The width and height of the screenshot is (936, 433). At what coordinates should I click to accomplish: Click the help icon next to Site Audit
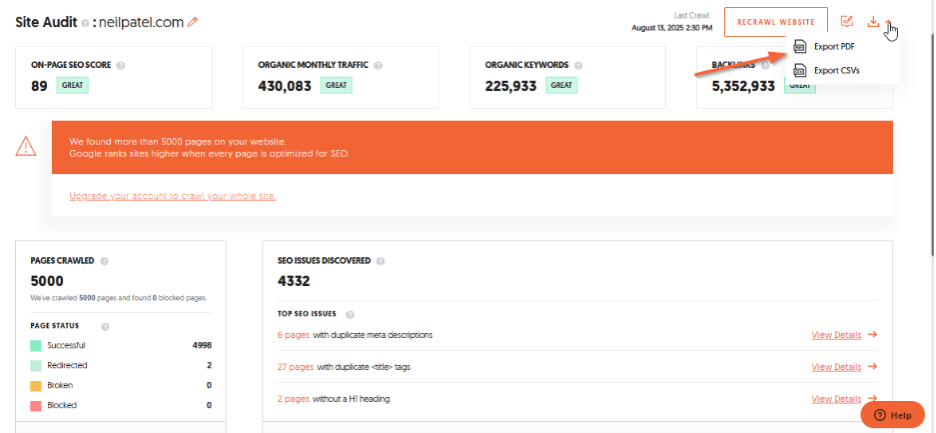85,23
